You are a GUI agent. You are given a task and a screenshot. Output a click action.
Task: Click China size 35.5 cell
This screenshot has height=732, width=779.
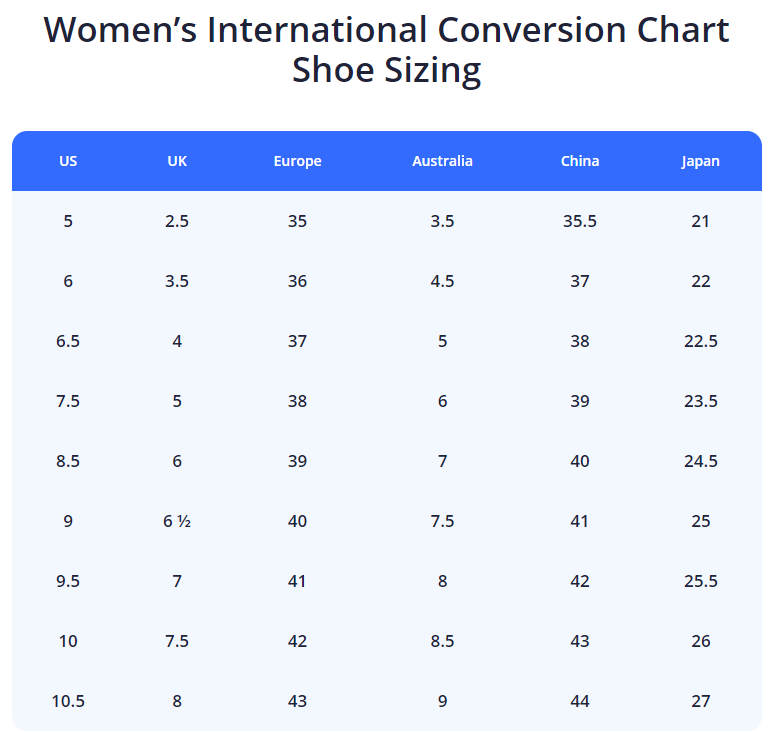tap(580, 221)
